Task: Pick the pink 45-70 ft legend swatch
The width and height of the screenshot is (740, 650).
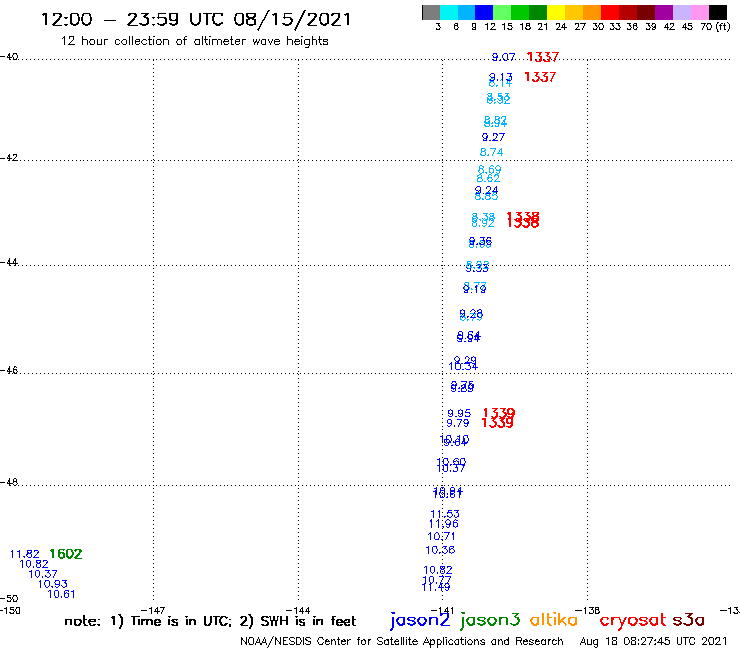Action: 699,12
